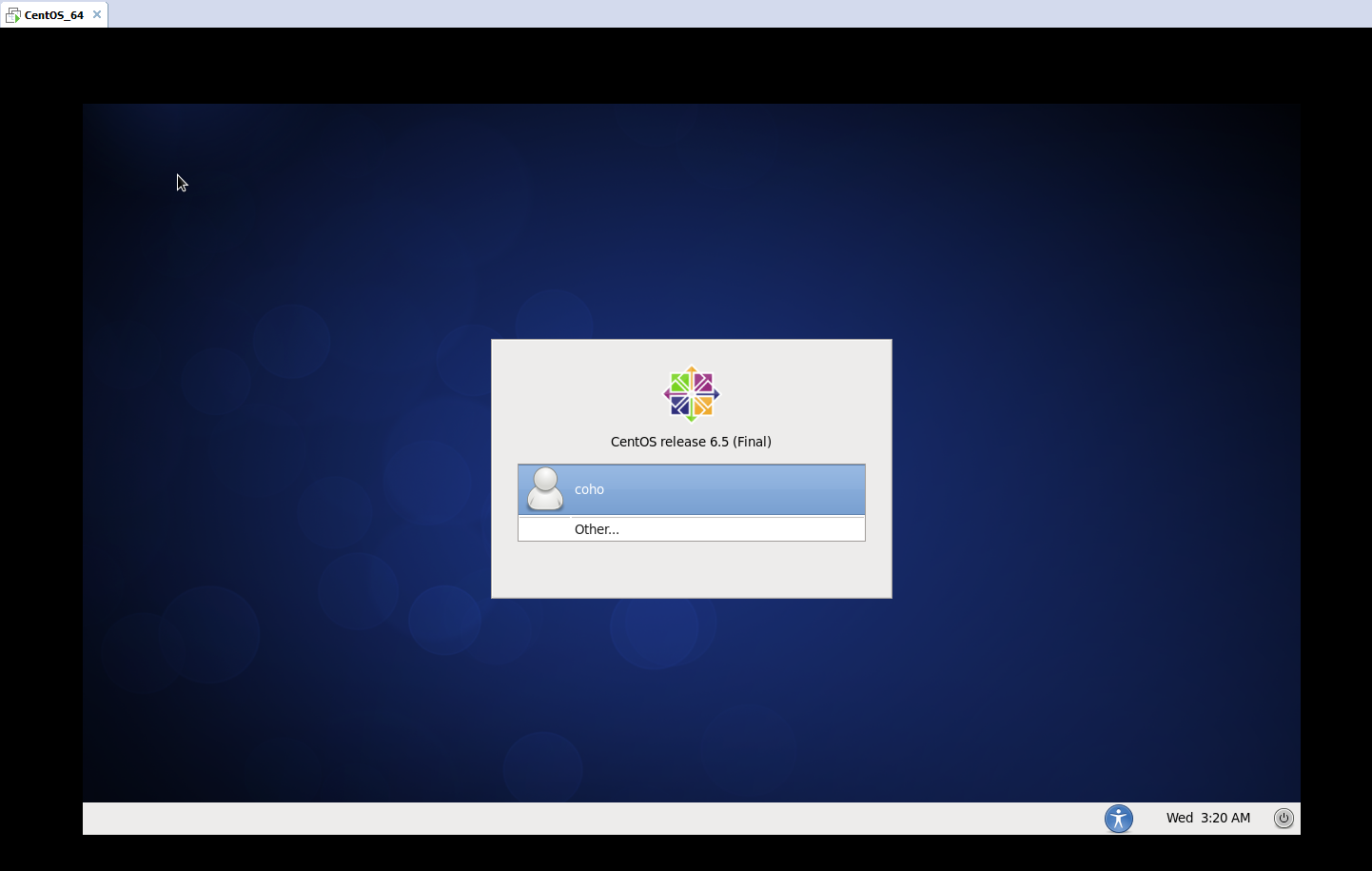The image size is (1372, 871).
Task: Open the power shutdown options icon
Action: 1284,818
